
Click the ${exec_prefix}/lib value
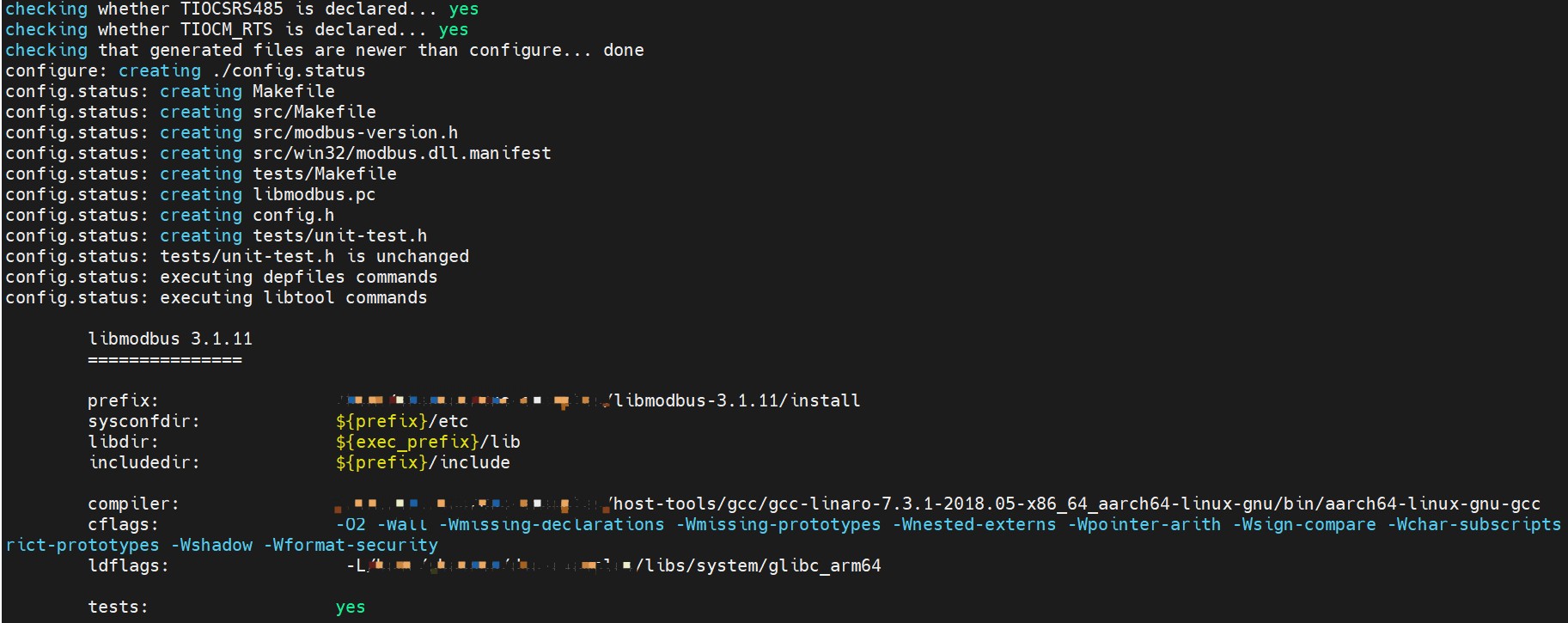[x=427, y=442]
